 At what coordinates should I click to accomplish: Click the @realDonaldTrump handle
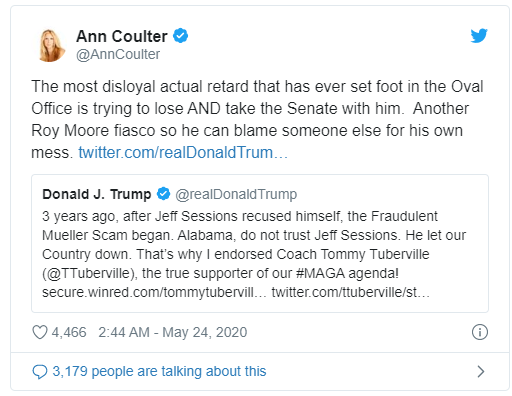(x=236, y=194)
